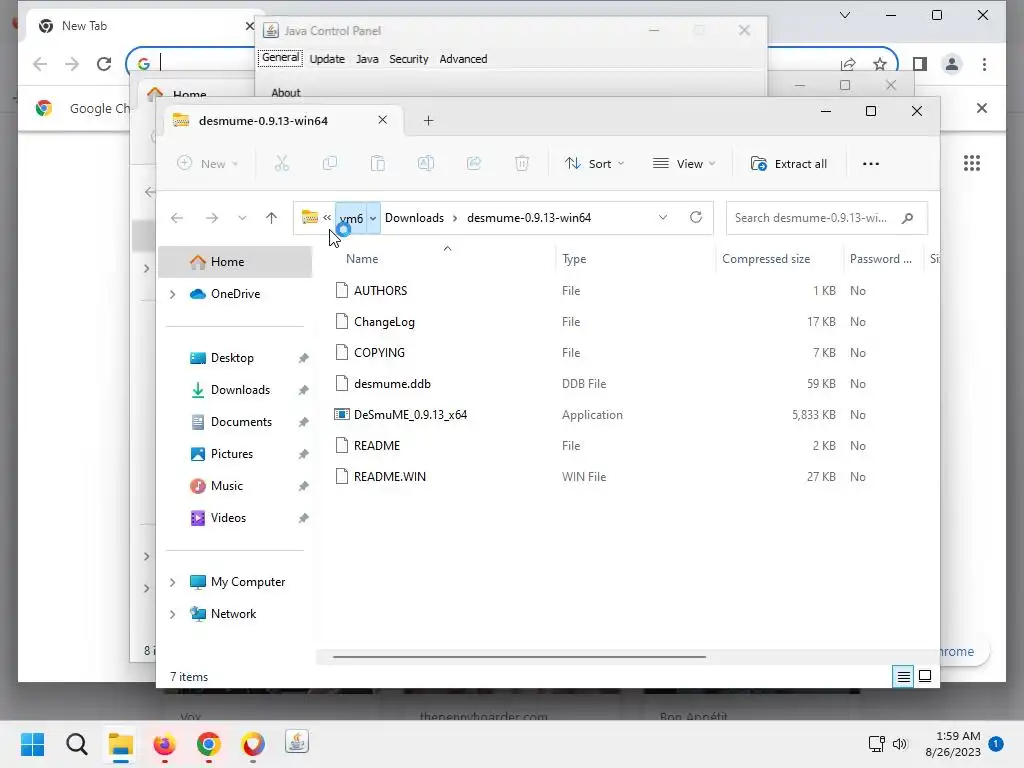Sort files by Type column header
The width and height of the screenshot is (1024, 768).
point(574,259)
